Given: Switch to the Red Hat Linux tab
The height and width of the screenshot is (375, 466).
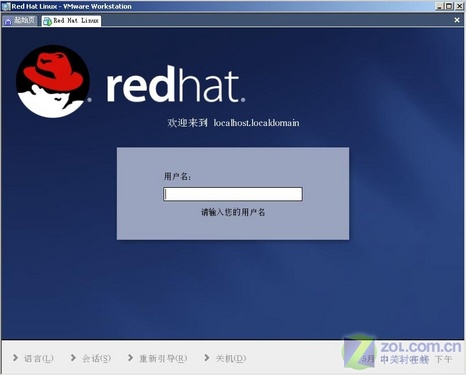Looking at the screenshot, I should [71, 21].
